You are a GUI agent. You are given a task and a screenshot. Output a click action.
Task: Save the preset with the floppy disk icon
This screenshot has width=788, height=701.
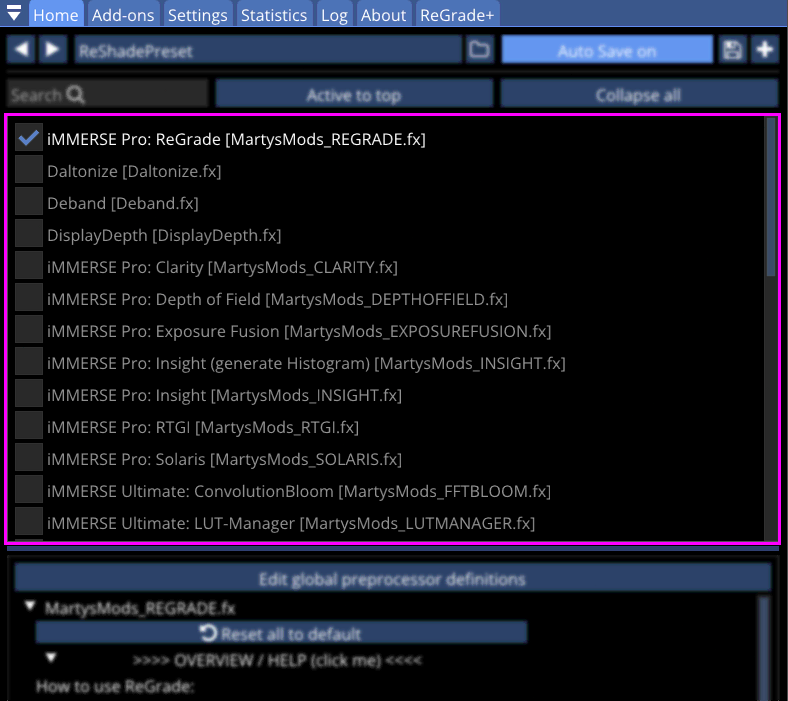(x=732, y=50)
